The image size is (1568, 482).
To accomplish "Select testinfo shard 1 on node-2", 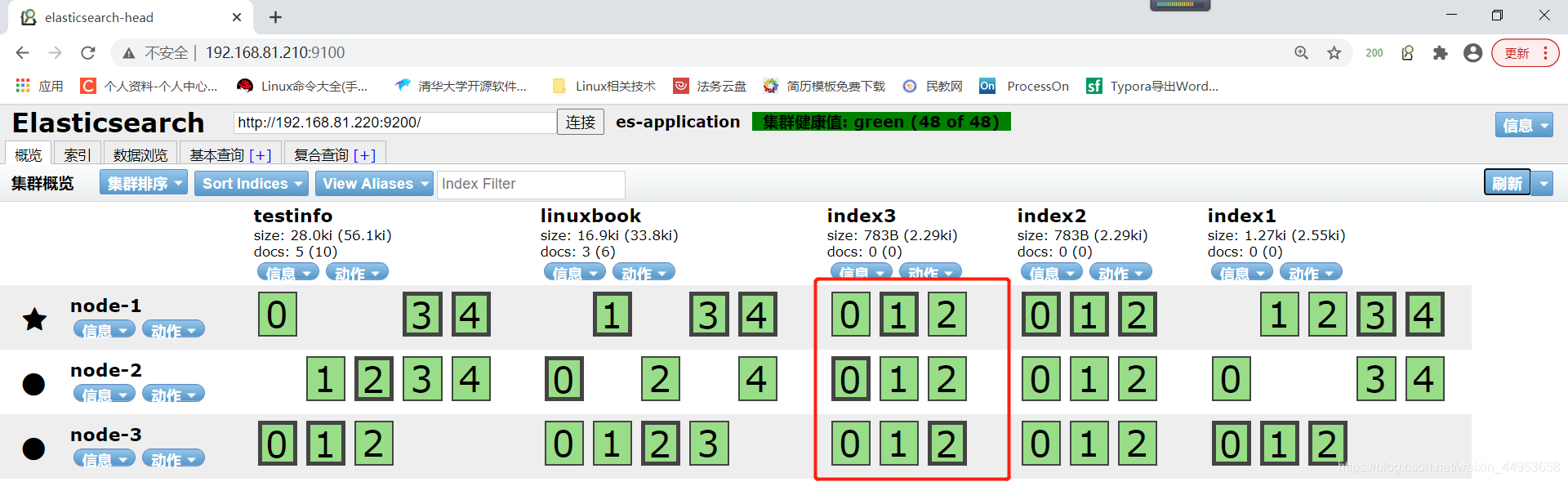I will (x=325, y=379).
